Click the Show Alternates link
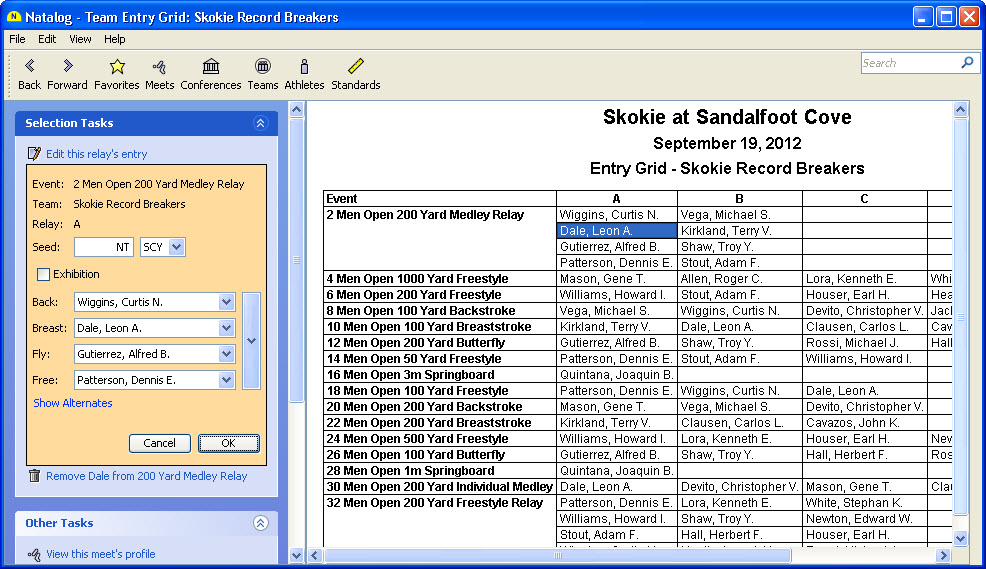 [x=73, y=403]
